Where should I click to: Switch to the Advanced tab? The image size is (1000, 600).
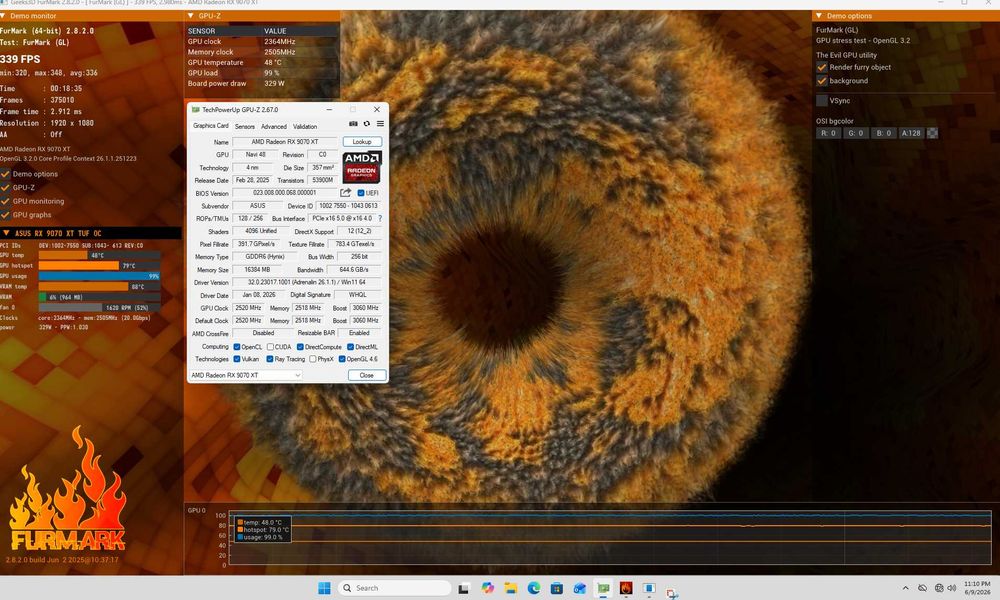274,126
